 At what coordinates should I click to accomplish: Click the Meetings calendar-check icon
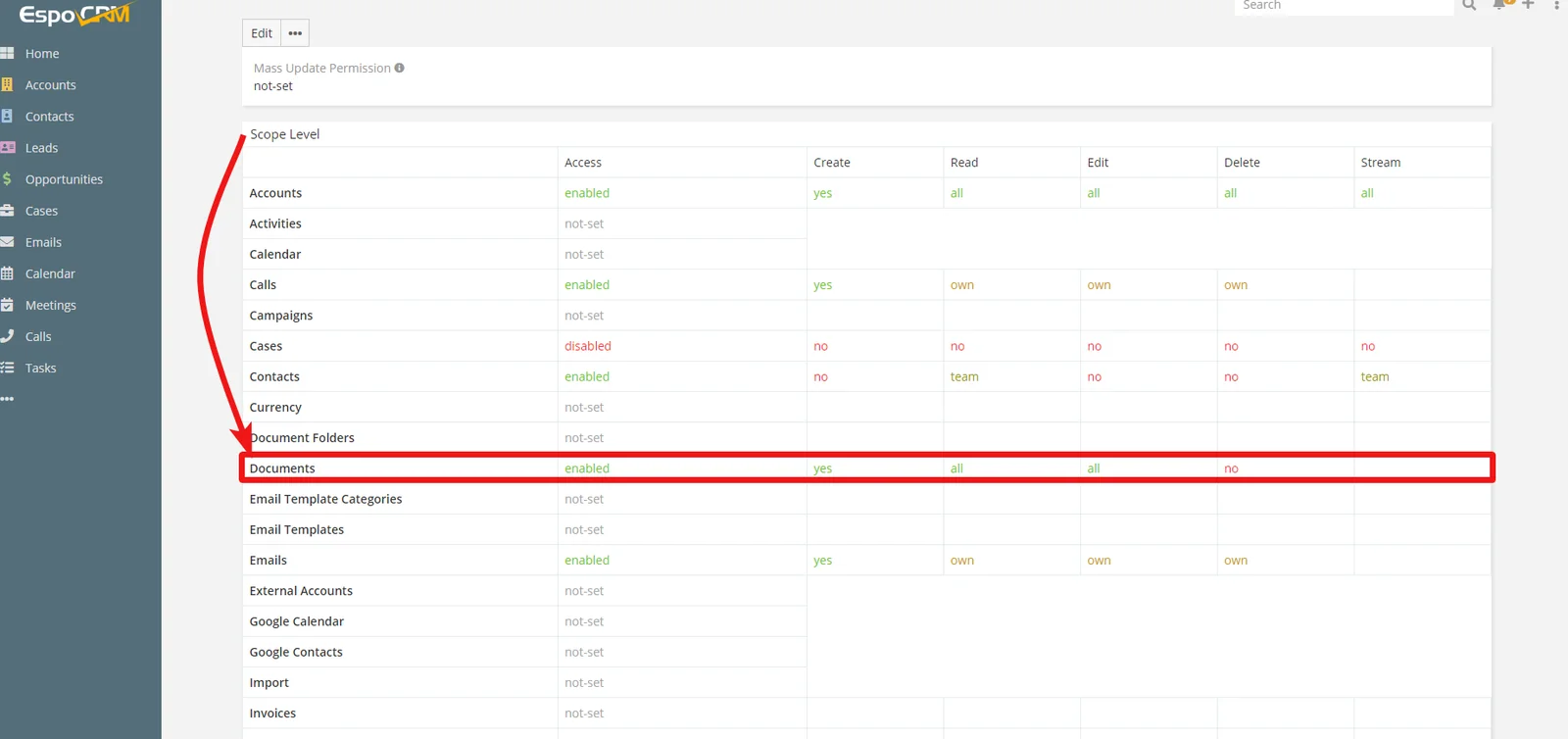pyautogui.click(x=7, y=304)
